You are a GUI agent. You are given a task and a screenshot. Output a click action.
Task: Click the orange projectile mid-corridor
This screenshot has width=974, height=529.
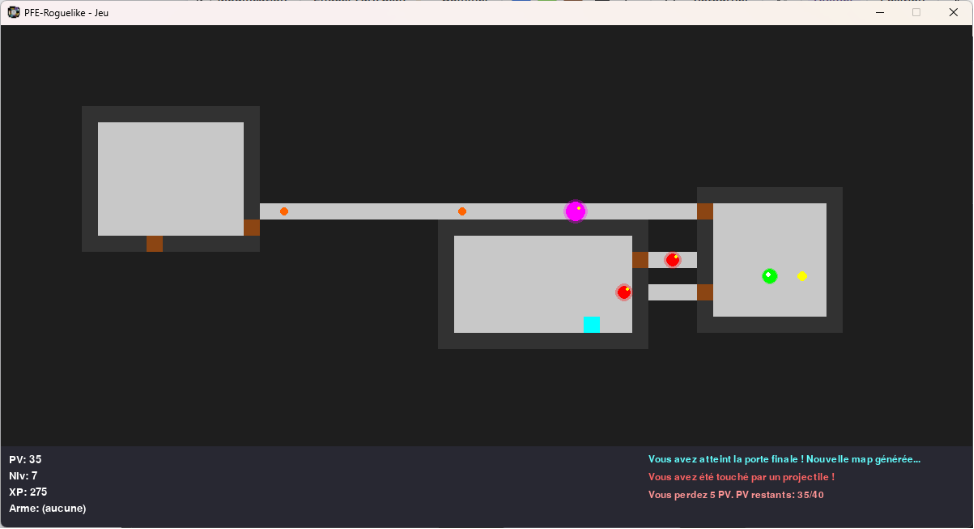462,211
